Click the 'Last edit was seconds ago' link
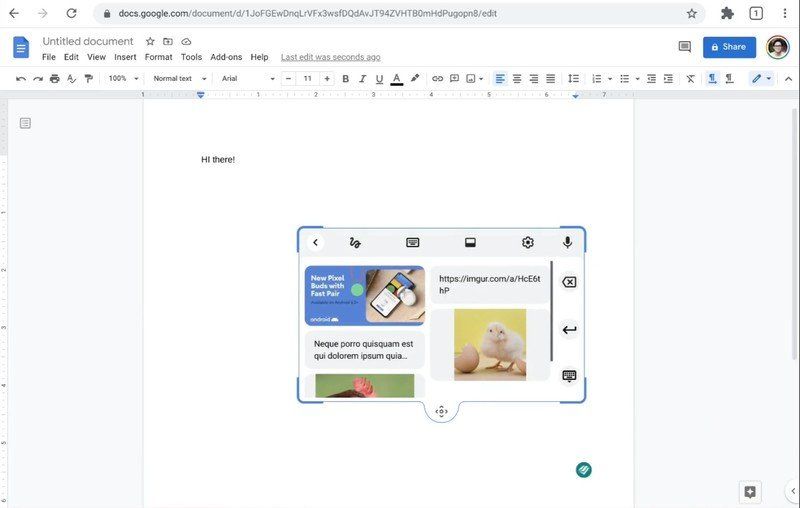The width and height of the screenshot is (800, 508). click(331, 57)
